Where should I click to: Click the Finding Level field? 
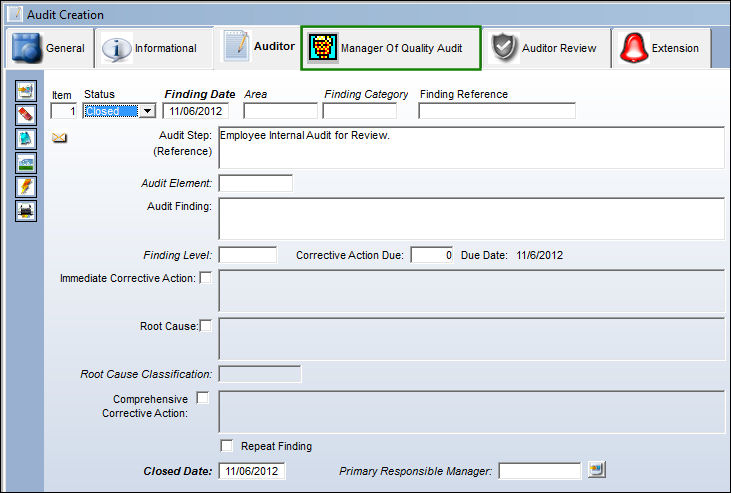click(x=248, y=255)
